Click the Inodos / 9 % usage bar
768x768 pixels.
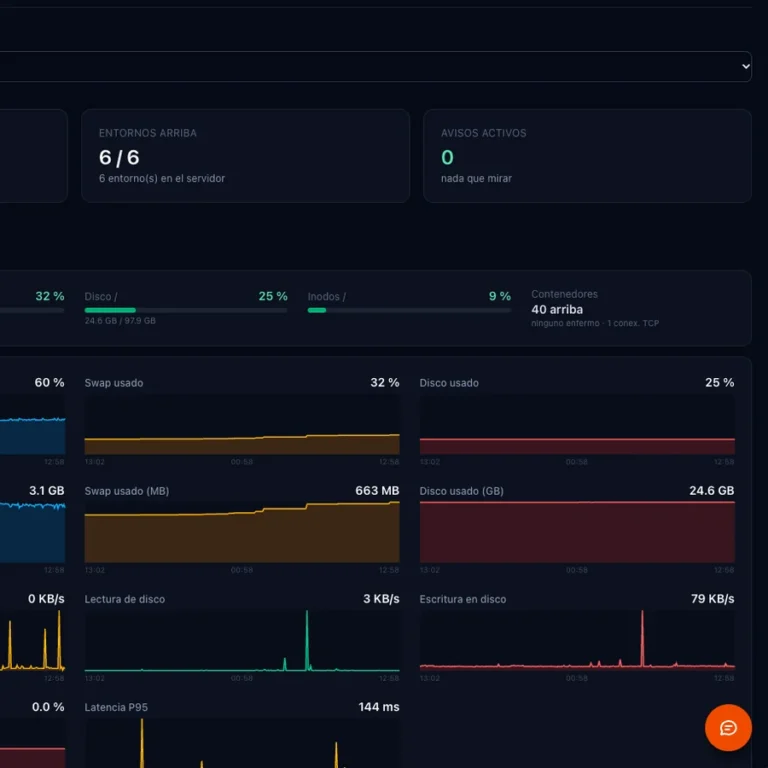point(409,310)
